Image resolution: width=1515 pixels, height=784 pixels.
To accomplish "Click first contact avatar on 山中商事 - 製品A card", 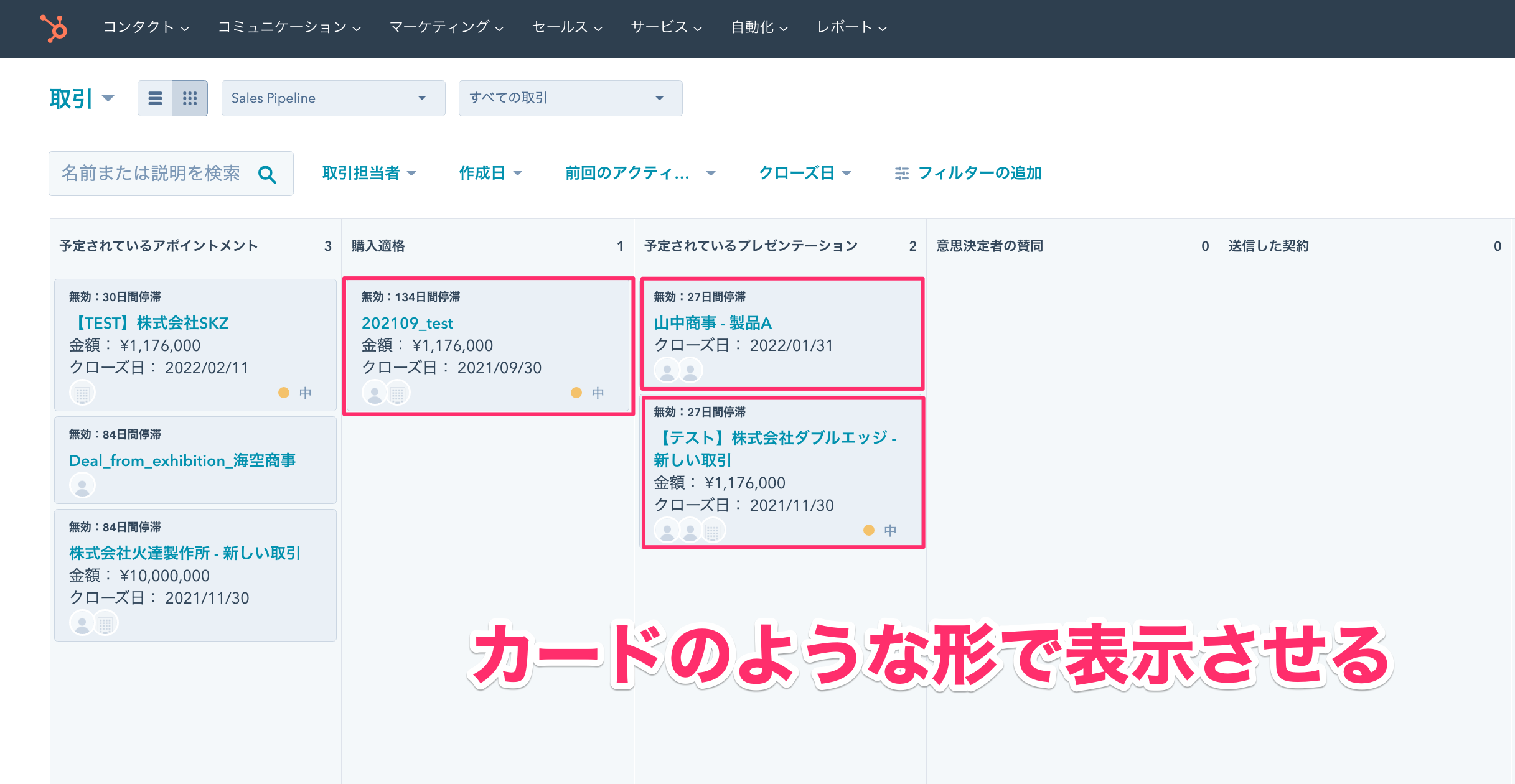I will coord(667,371).
